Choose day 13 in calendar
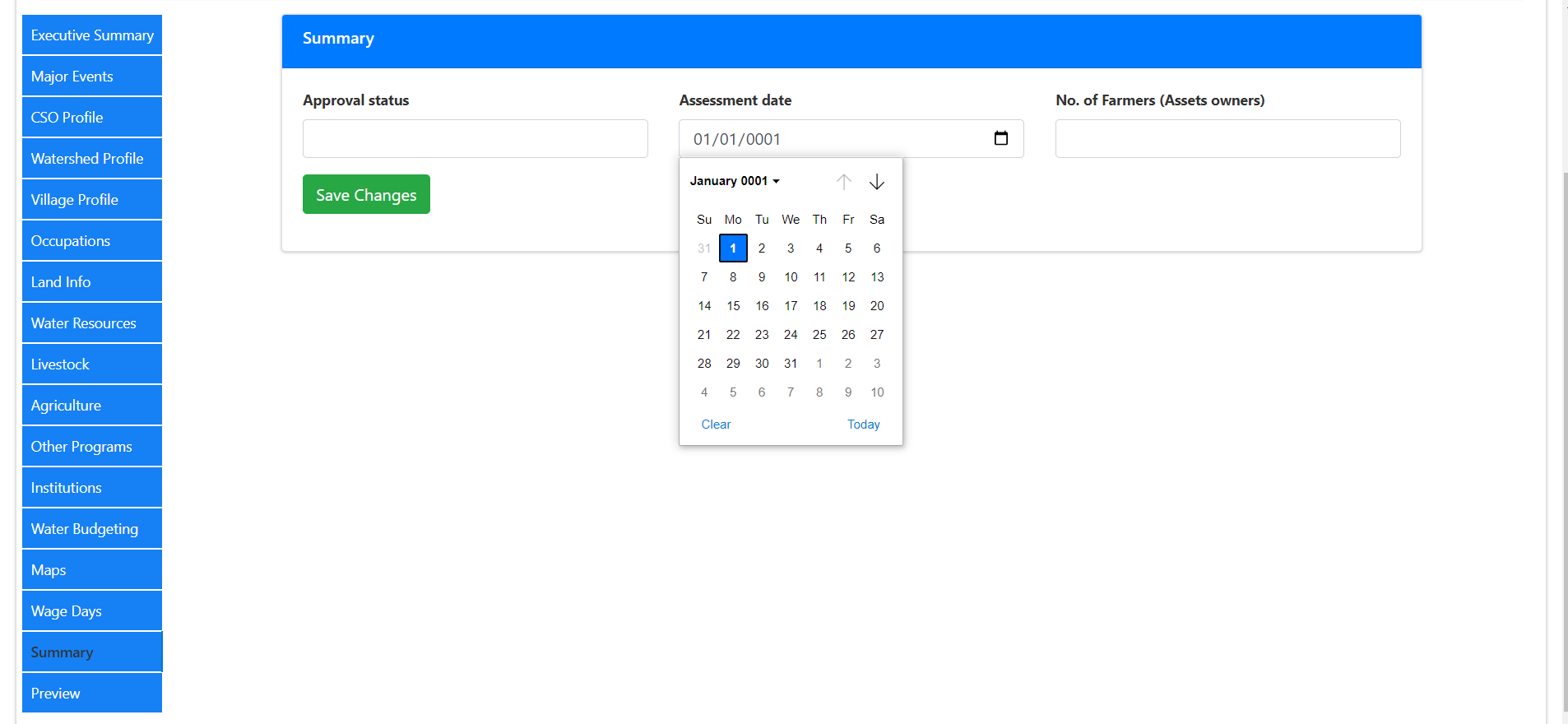 (x=877, y=276)
